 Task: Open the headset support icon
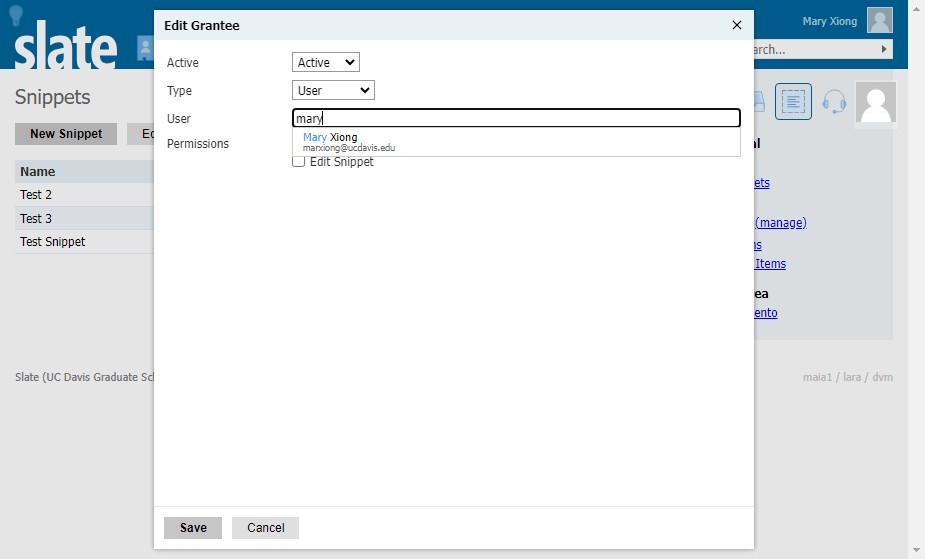tap(834, 101)
